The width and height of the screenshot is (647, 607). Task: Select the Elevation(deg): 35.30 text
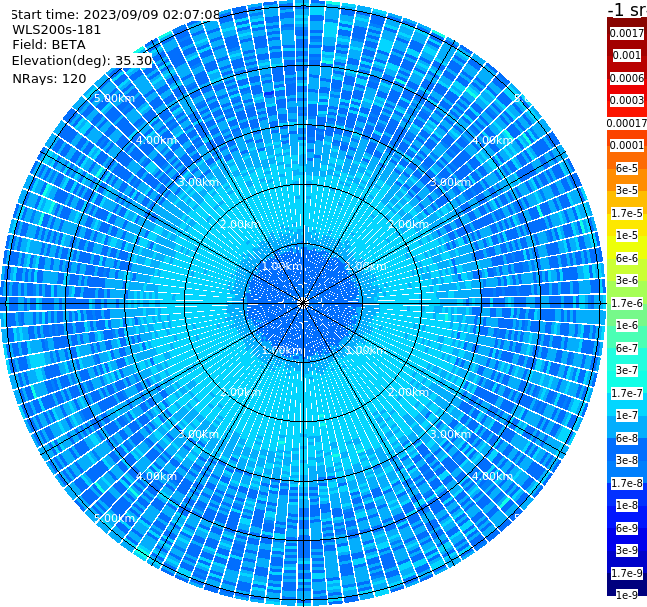tap(82, 61)
